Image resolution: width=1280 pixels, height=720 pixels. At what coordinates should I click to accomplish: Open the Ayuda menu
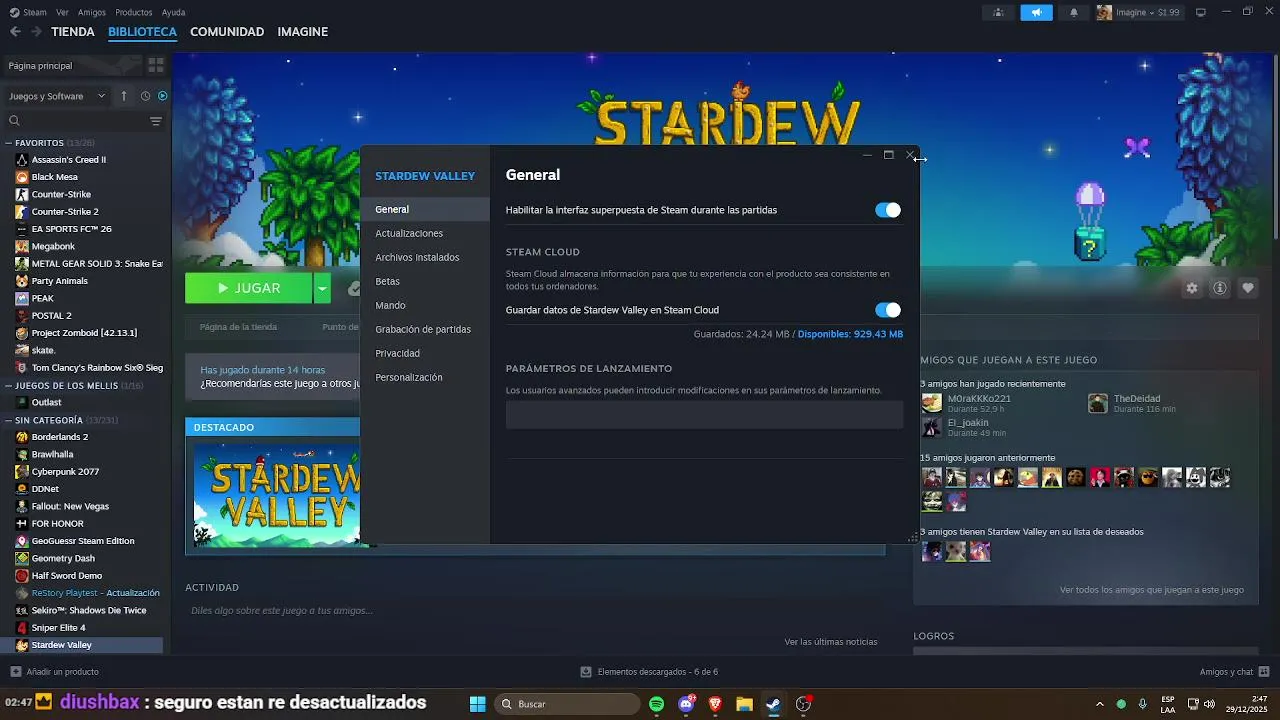coord(173,12)
